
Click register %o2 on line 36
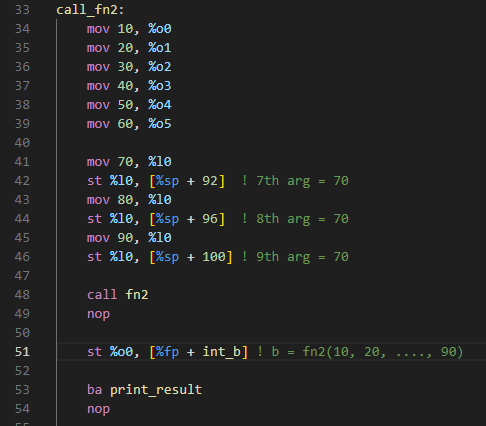coord(160,67)
